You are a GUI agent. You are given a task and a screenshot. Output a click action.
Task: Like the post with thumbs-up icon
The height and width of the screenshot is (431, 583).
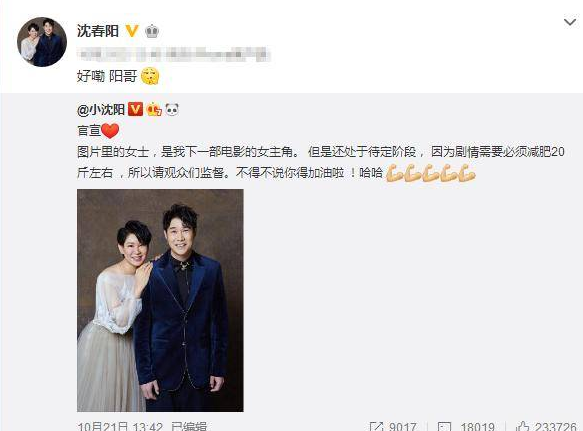(x=522, y=426)
